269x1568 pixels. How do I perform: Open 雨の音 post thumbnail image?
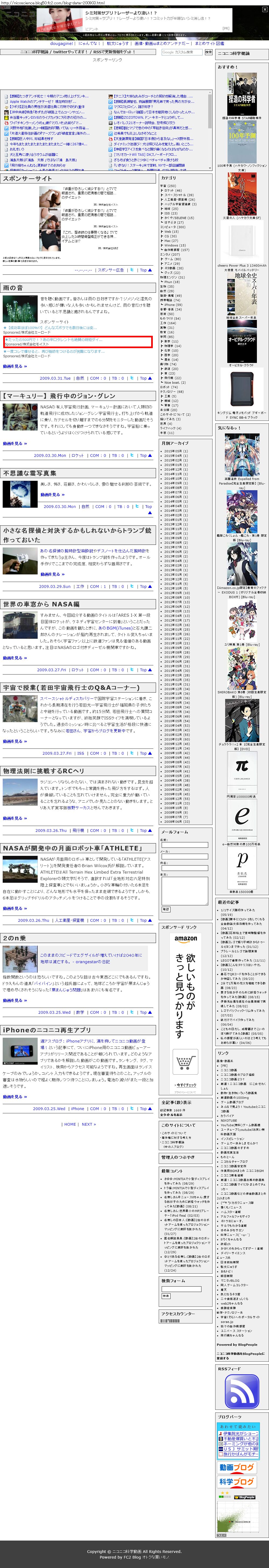coord(20,309)
